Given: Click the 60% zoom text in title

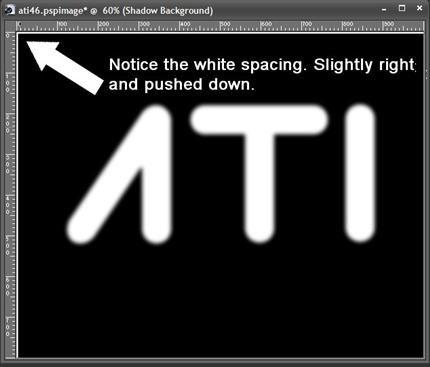Looking at the screenshot, I should (x=111, y=11).
